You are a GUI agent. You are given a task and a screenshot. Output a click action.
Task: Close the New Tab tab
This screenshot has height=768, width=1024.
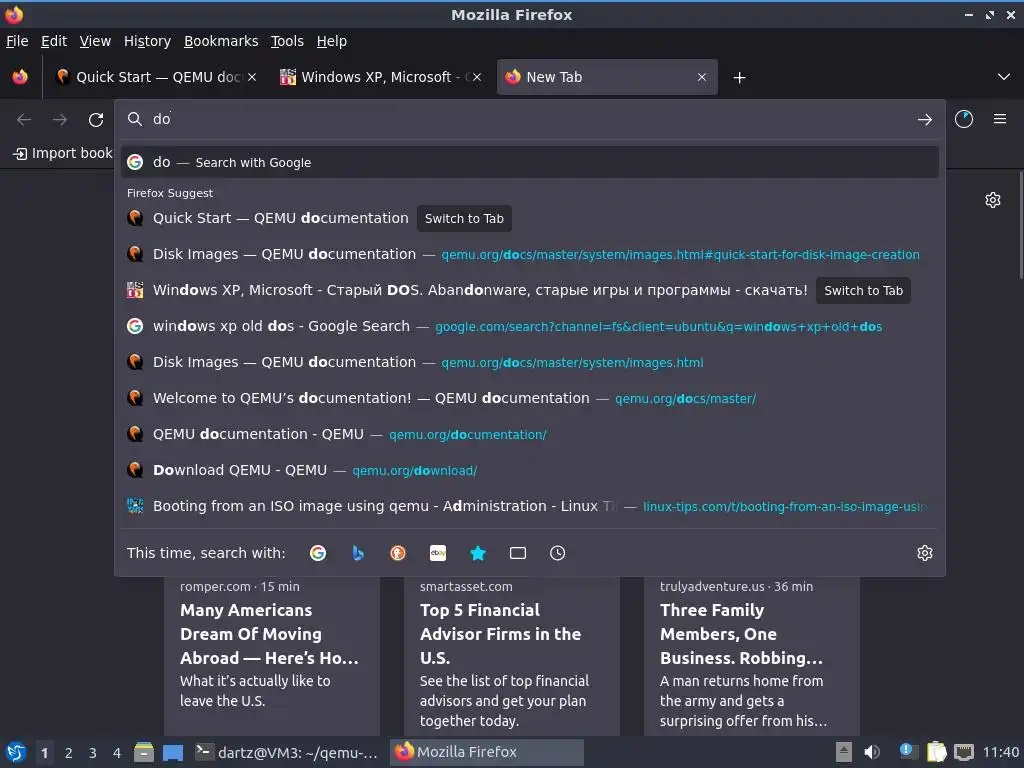click(x=701, y=77)
